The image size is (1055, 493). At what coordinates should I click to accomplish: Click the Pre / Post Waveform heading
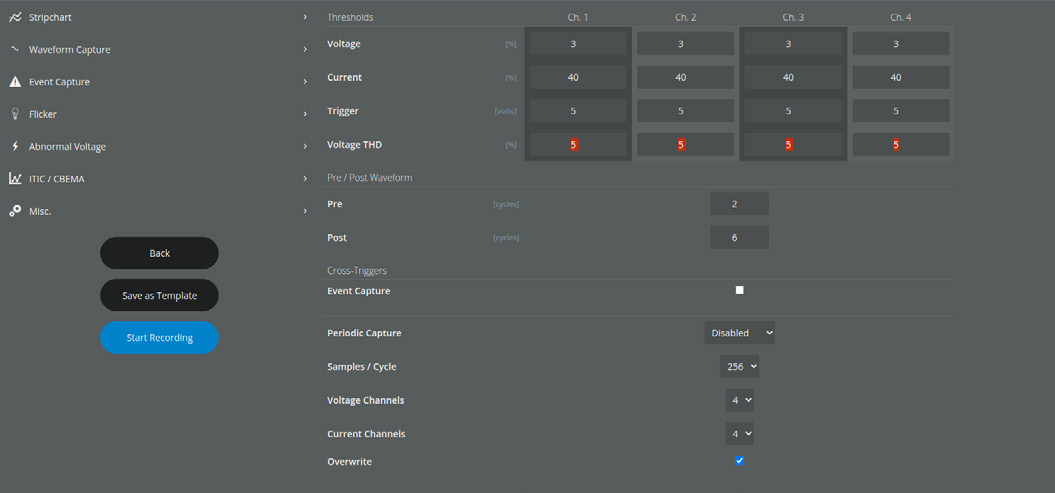369,178
